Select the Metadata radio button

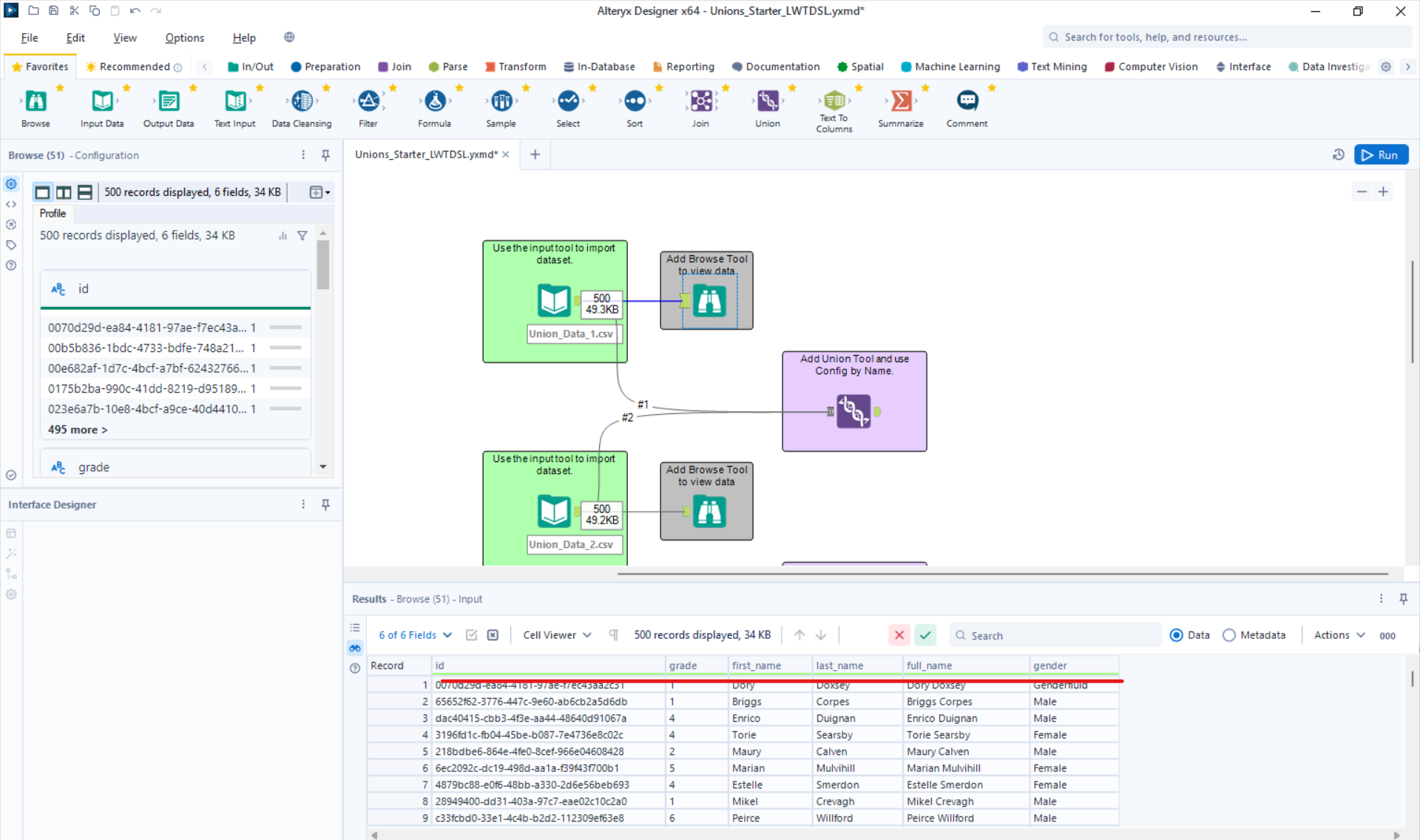[1229, 635]
